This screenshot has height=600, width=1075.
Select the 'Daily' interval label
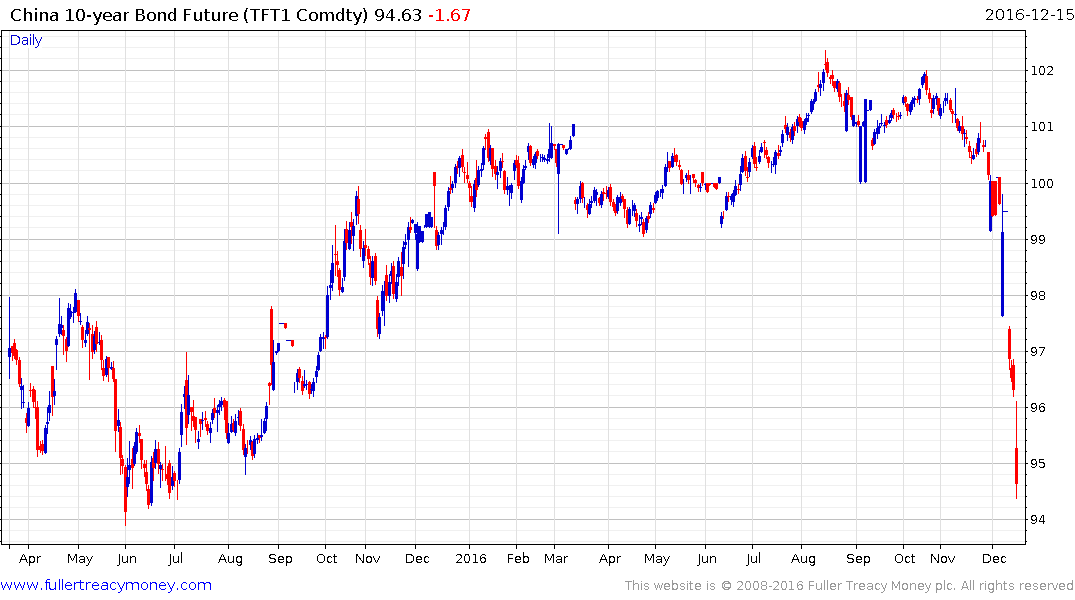coord(26,40)
